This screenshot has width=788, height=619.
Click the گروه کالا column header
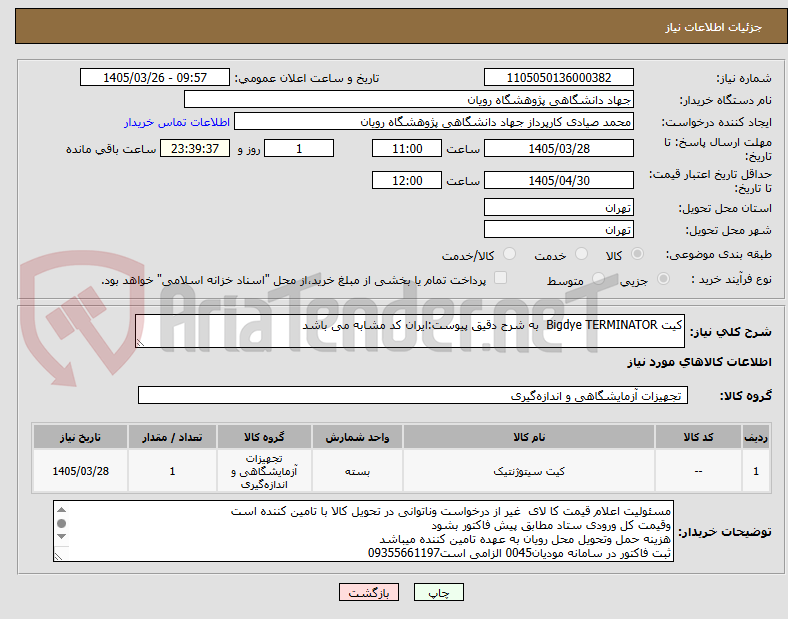coord(264,437)
